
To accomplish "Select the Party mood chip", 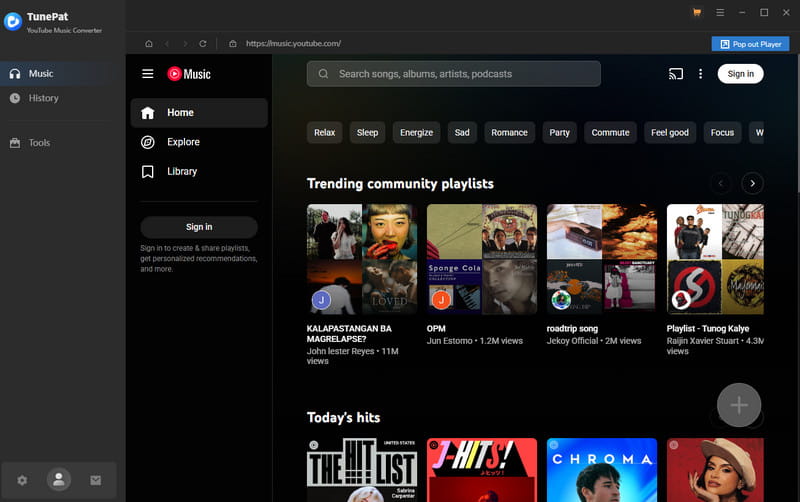I will pyautogui.click(x=559, y=133).
